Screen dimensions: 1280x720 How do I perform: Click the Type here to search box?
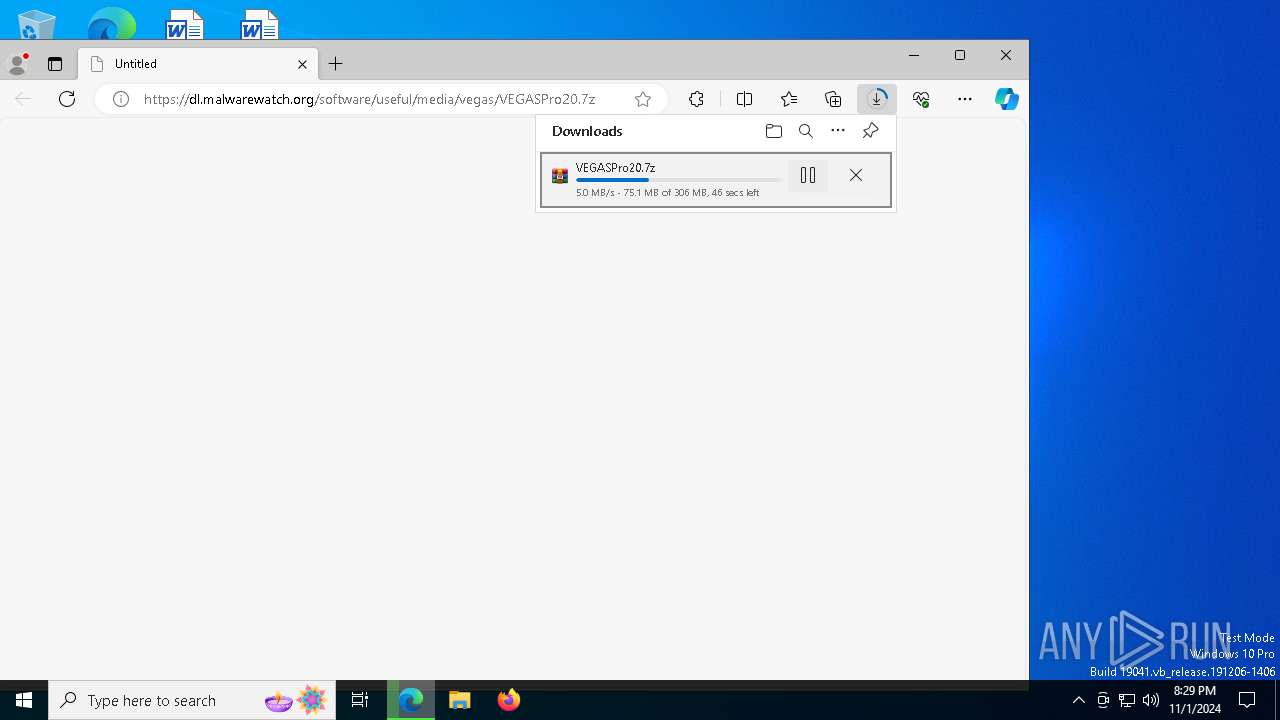pyautogui.click(x=192, y=700)
